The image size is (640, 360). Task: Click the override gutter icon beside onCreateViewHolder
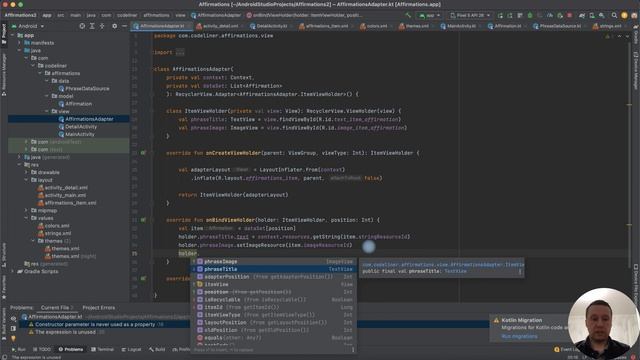[x=143, y=153]
